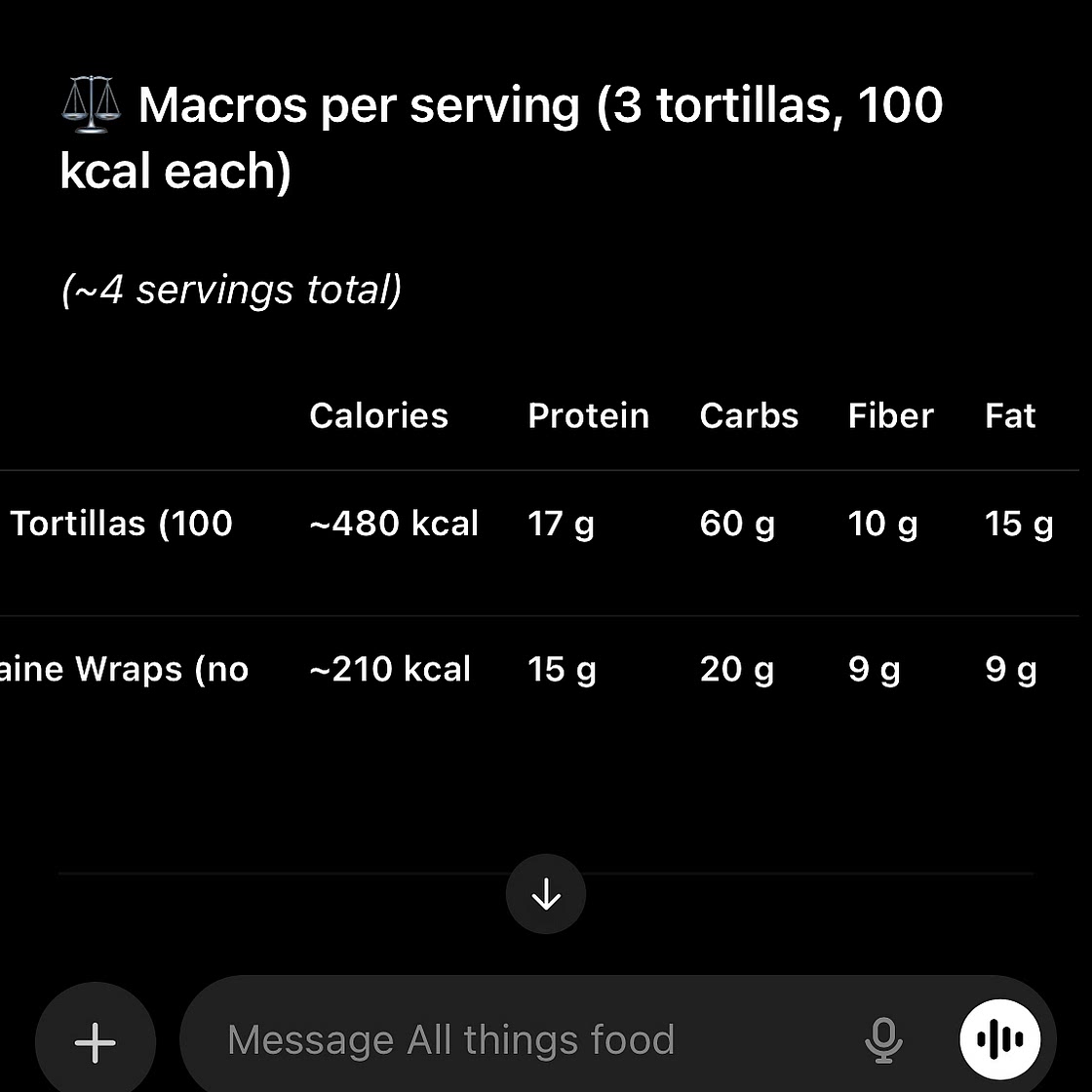Click the Tortillas row label
Viewport: 1092px width, 1092px height.
click(121, 524)
